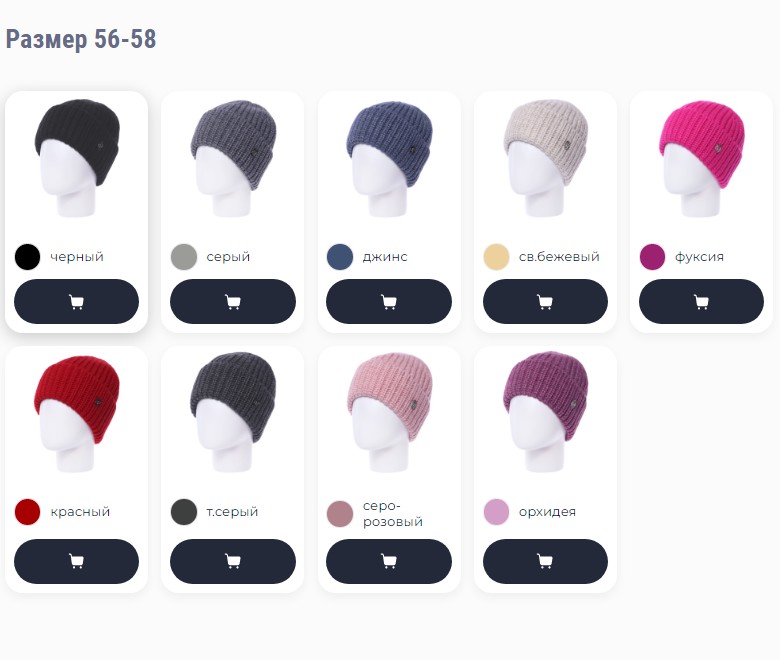Pick the light beige color swatch

[x=496, y=257]
